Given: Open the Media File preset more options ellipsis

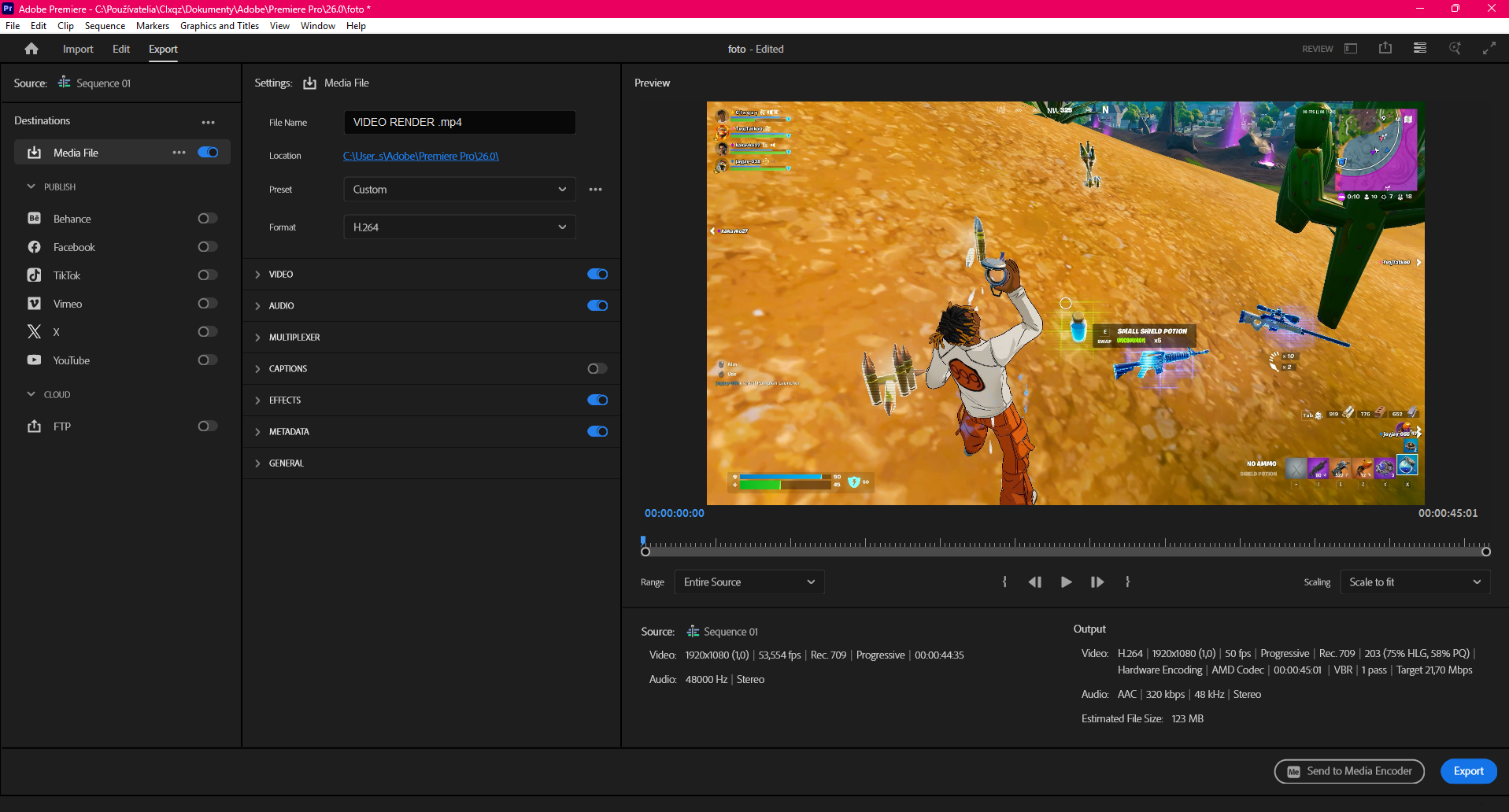Looking at the screenshot, I should pos(596,189).
